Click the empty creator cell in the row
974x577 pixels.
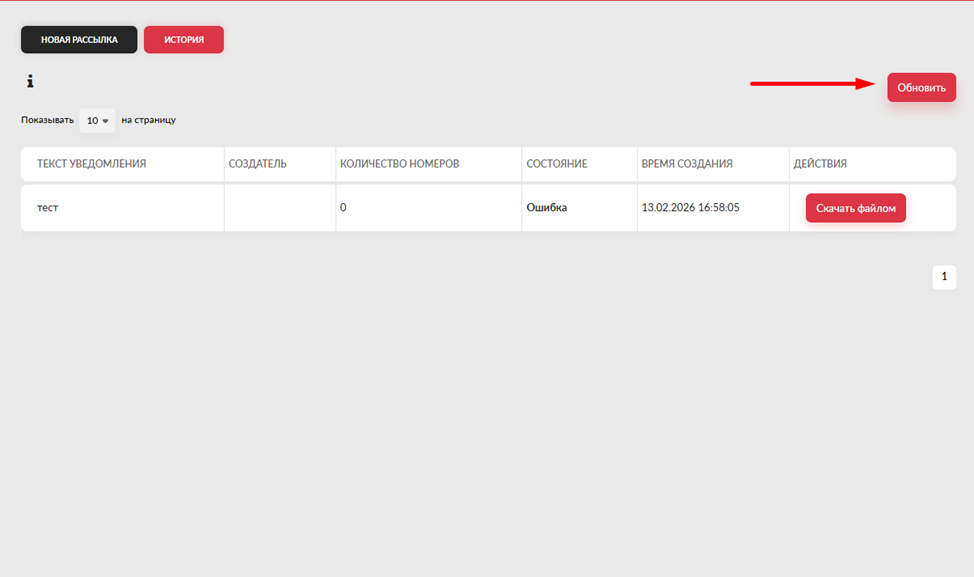point(280,208)
